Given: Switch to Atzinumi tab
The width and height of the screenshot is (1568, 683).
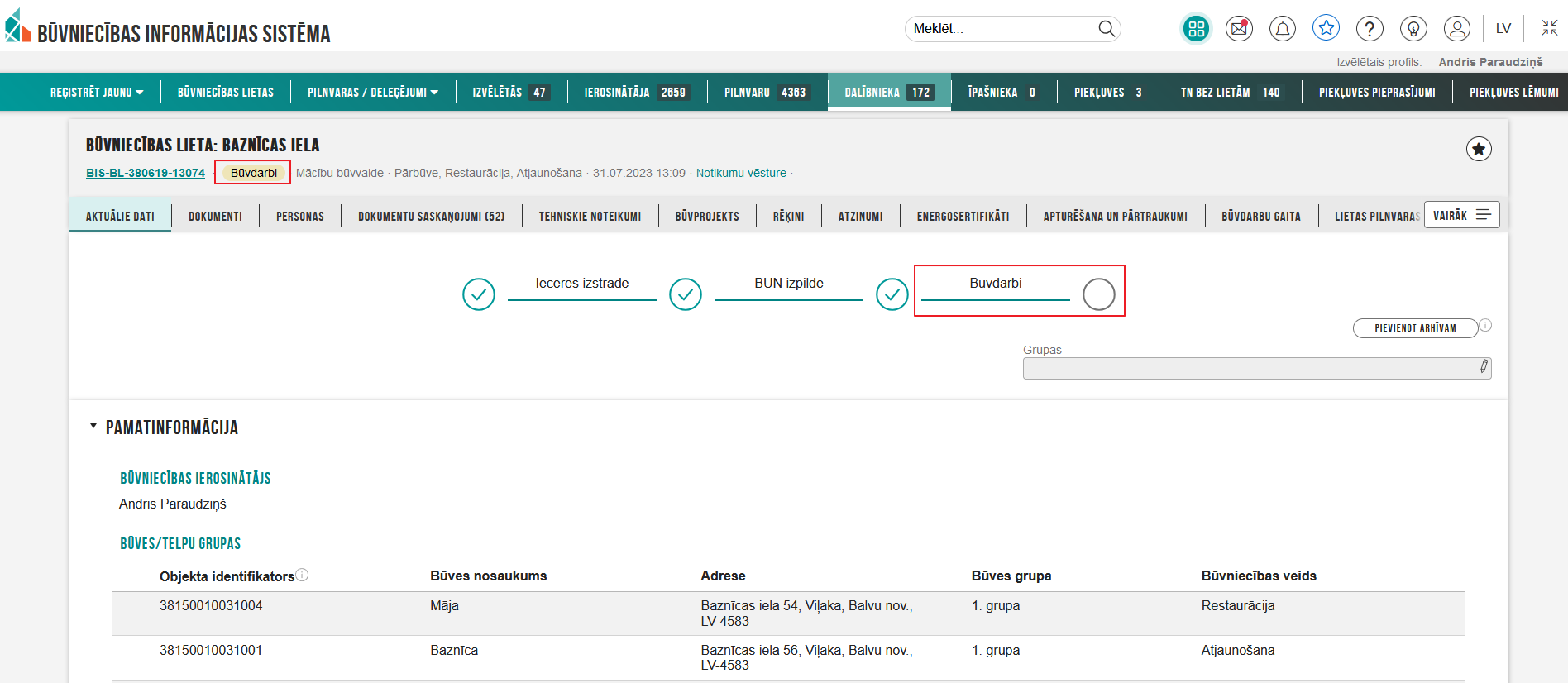Looking at the screenshot, I should tap(860, 216).
